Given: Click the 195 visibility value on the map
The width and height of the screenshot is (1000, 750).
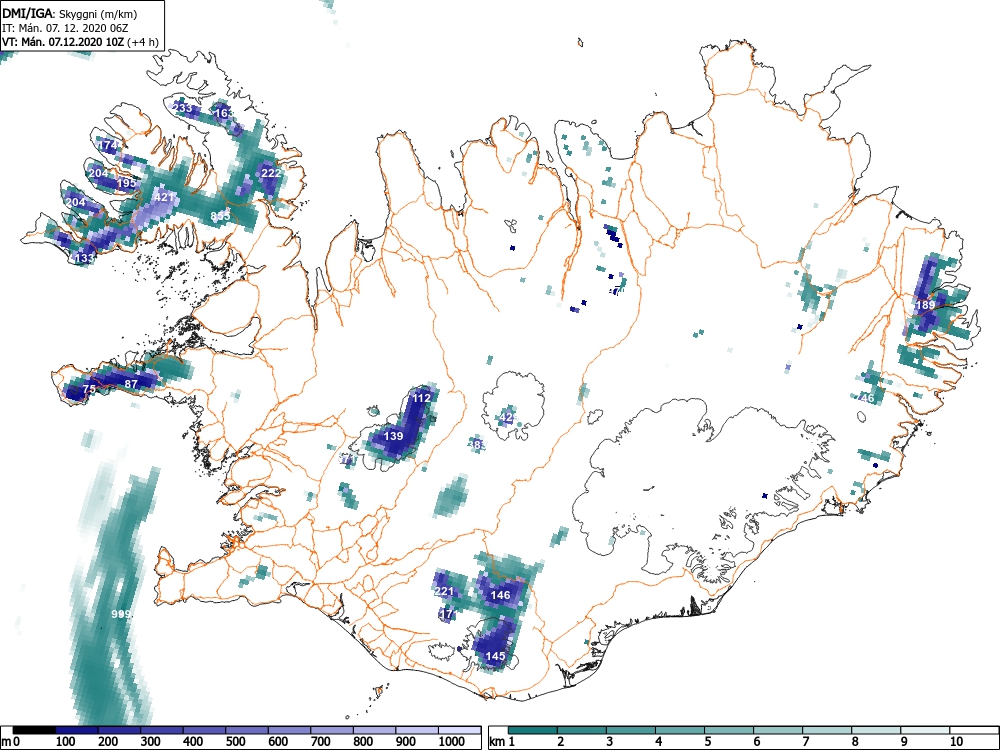Looking at the screenshot, I should coord(126,183).
